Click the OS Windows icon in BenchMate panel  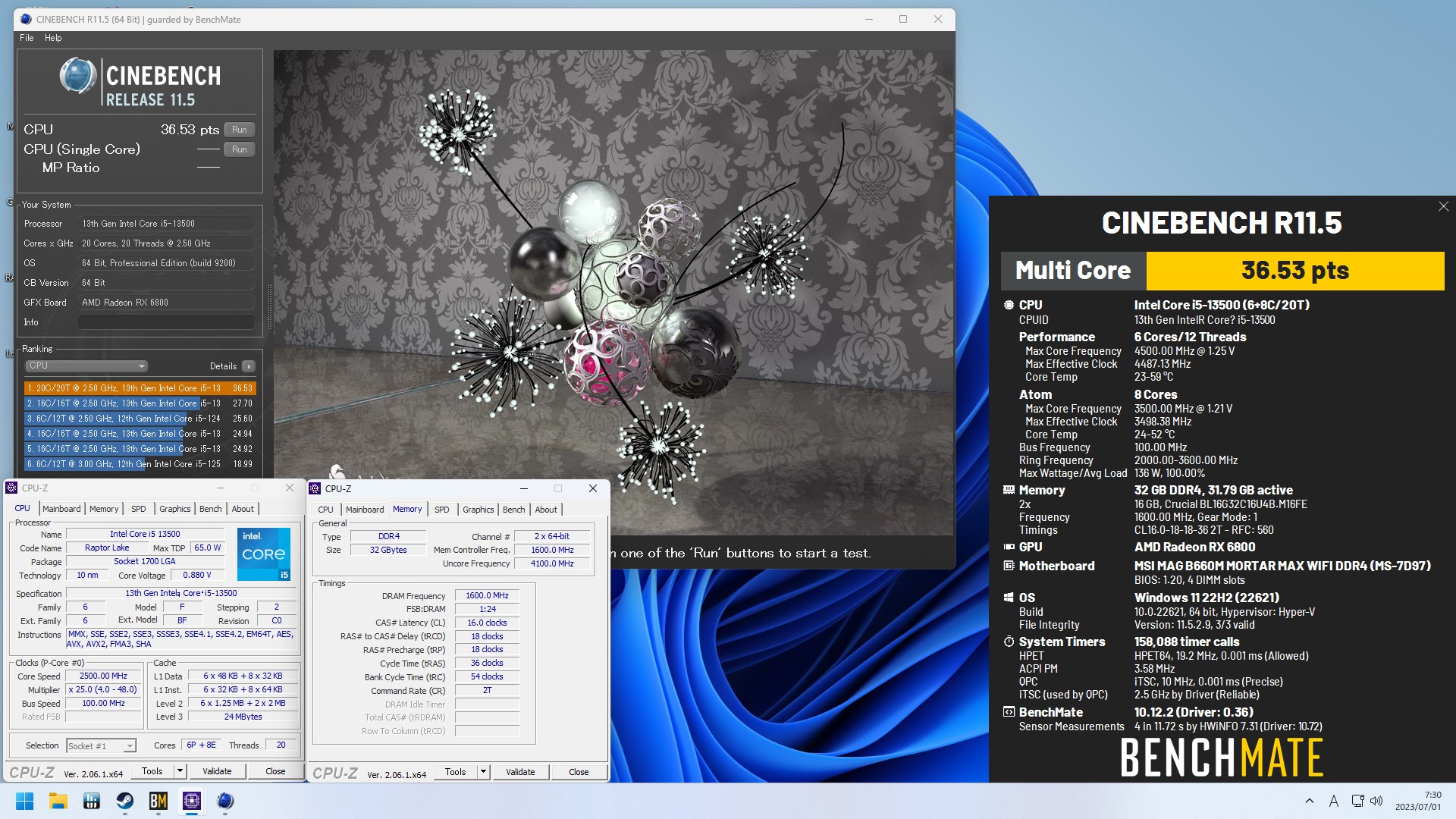[1009, 598]
